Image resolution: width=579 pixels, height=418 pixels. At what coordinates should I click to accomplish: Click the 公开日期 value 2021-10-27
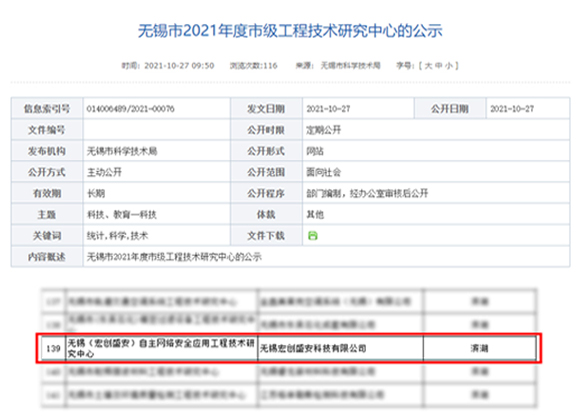512,109
